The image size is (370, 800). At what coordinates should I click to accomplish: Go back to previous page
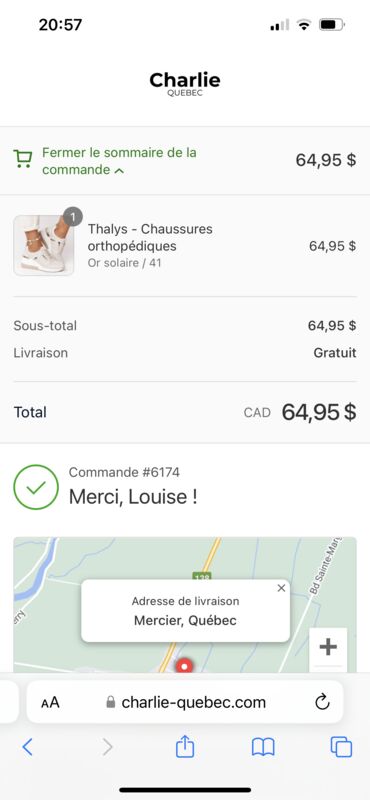[28, 747]
